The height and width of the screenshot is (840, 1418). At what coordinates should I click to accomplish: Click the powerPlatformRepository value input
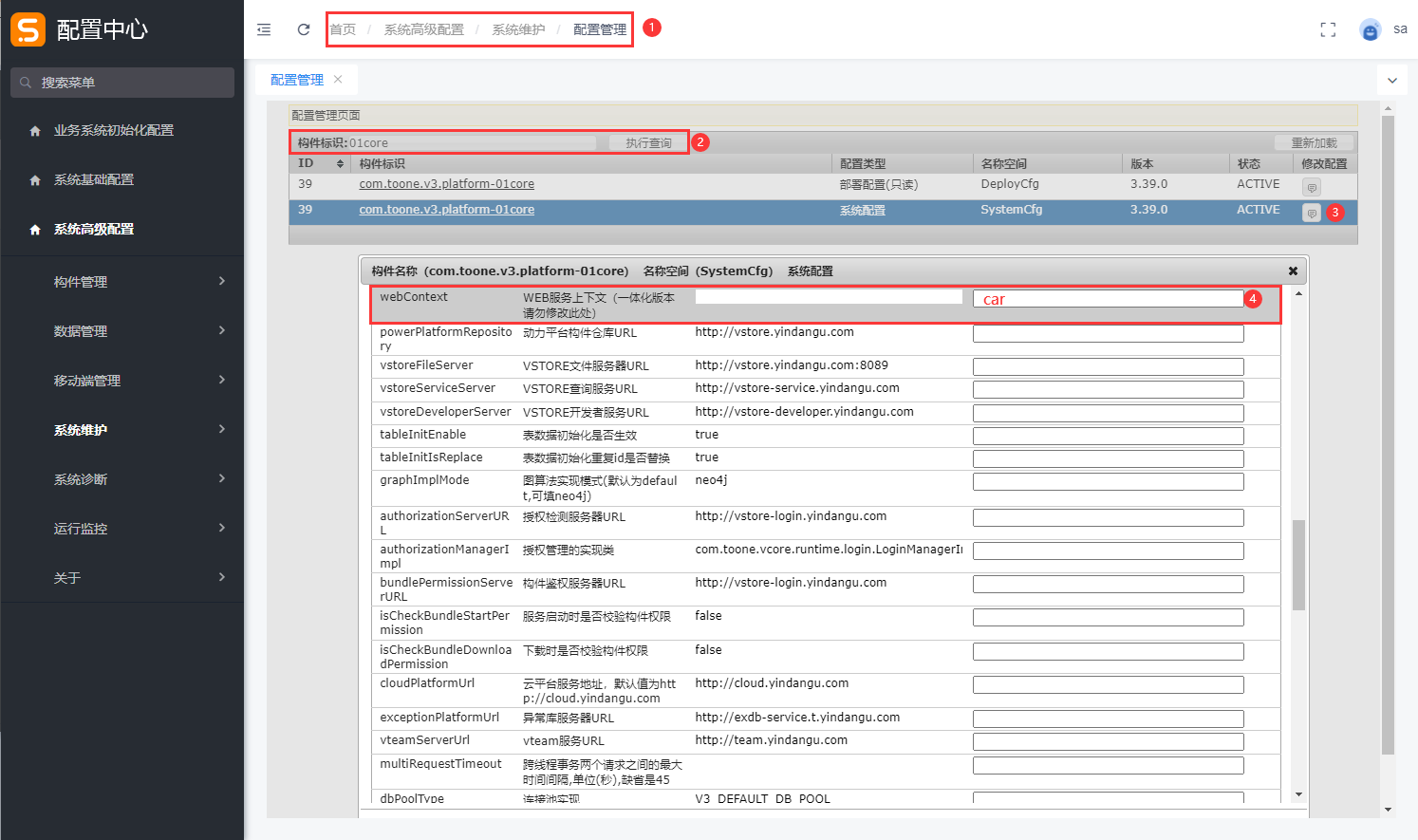tap(1108, 334)
